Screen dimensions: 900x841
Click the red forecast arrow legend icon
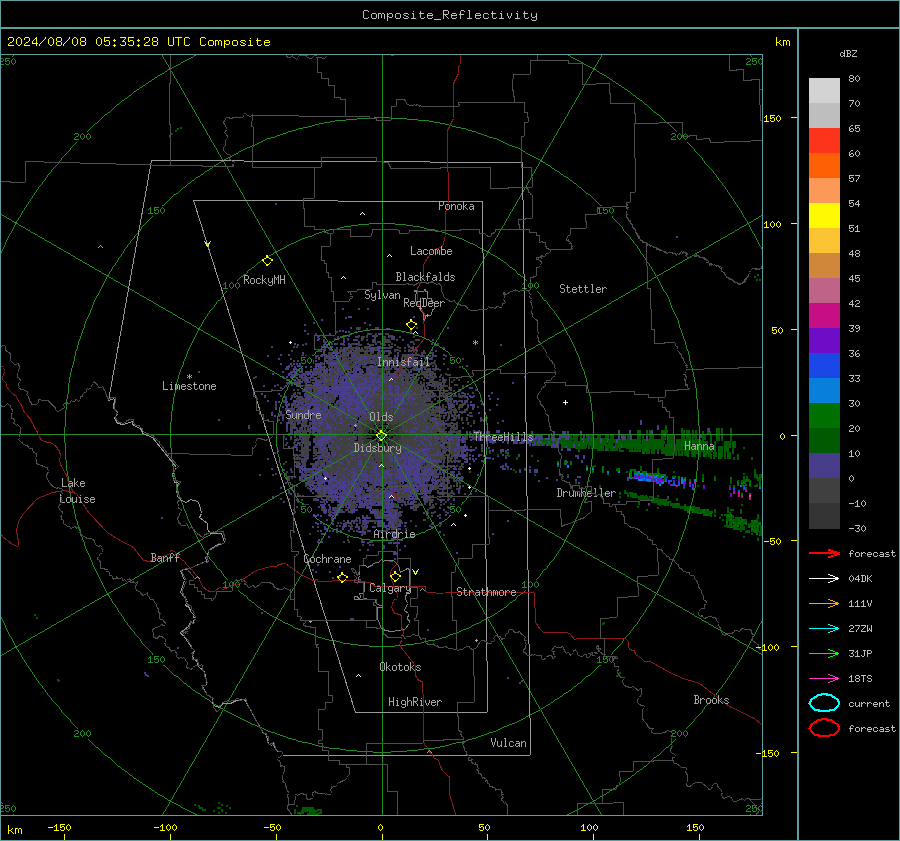coord(824,553)
